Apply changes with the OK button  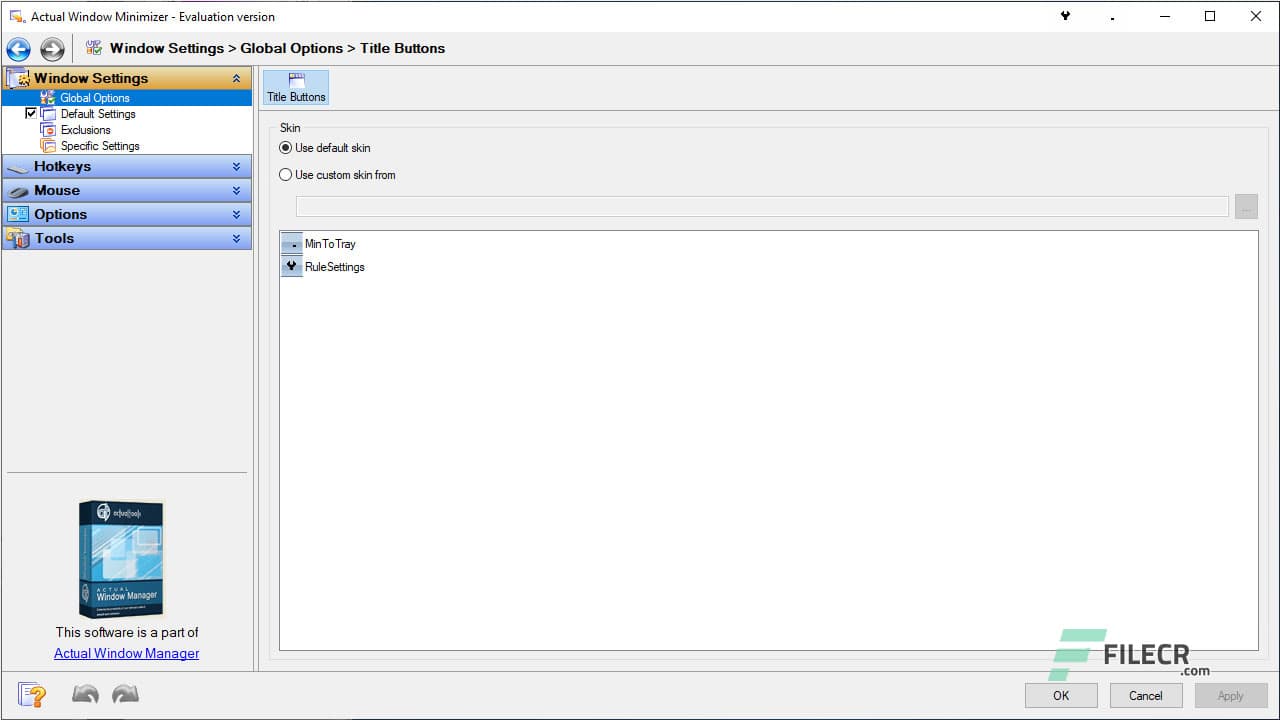(x=1060, y=694)
